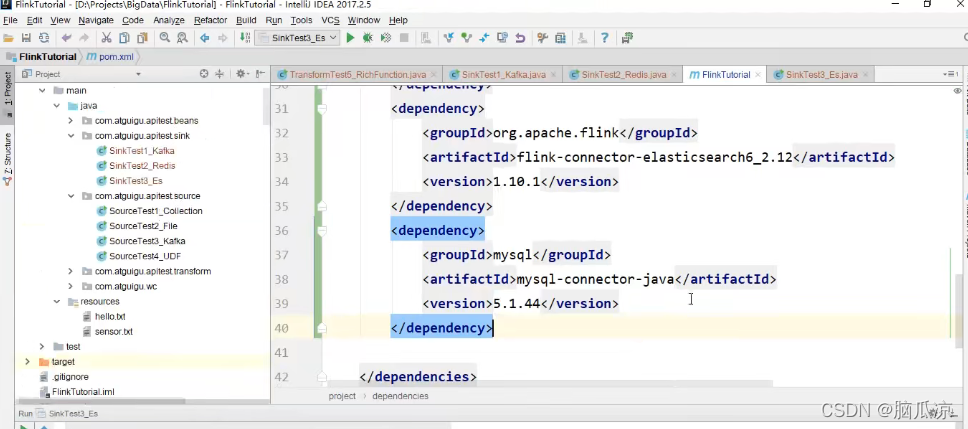Click the Synchronize toolbar icon

(x=44, y=38)
